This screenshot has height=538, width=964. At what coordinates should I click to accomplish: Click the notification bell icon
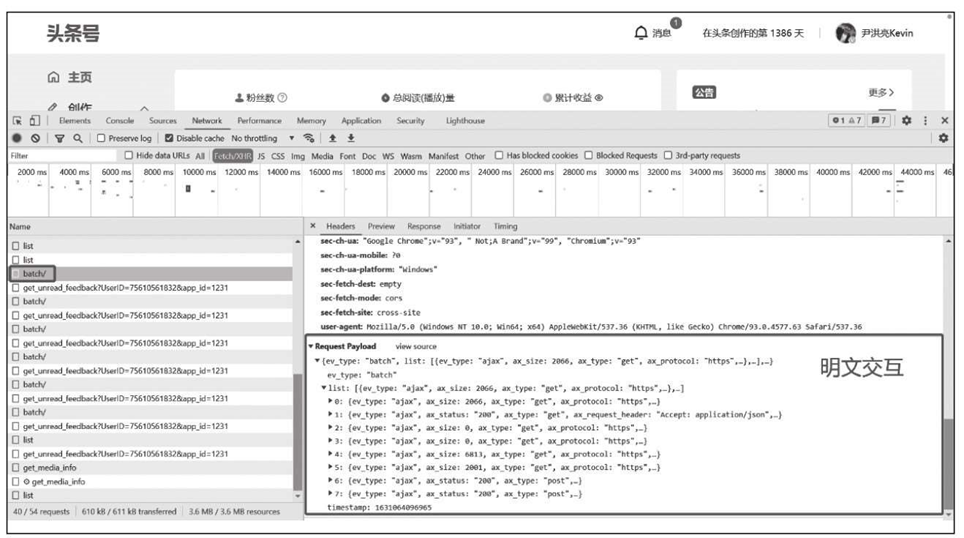pos(641,33)
